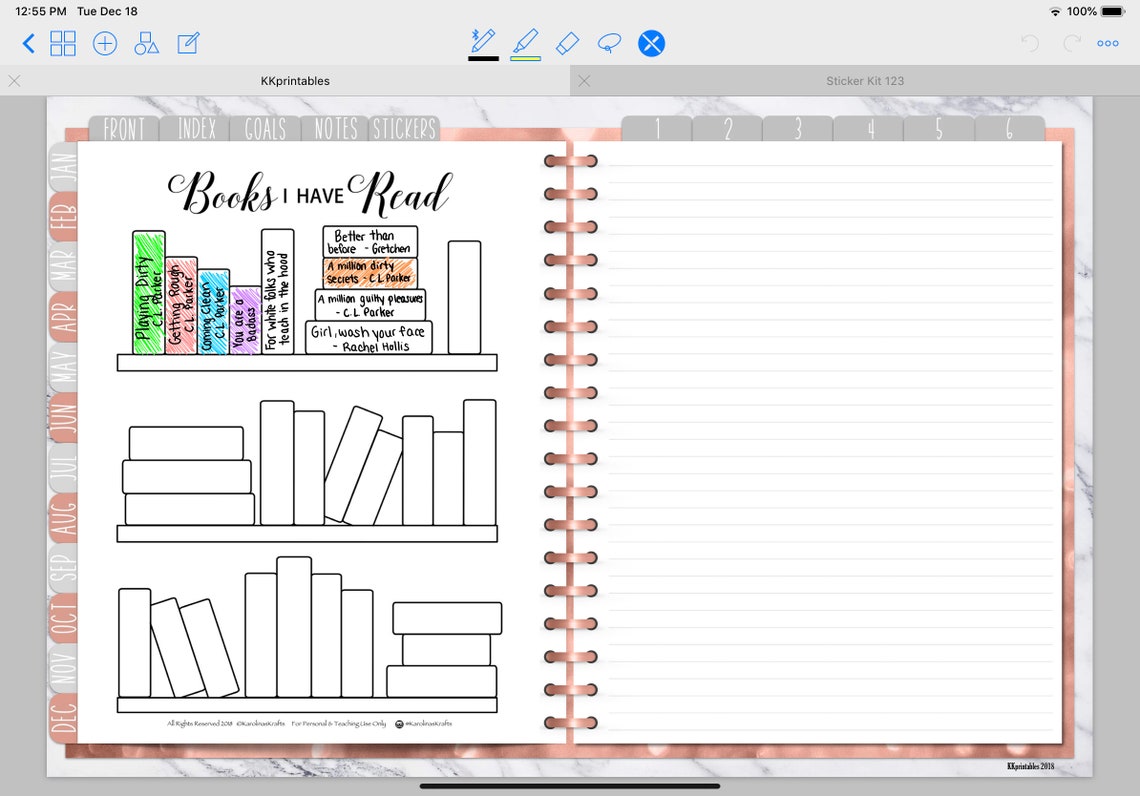The width and height of the screenshot is (1140, 796).
Task: Open the STICKERS section tab
Action: pos(405,128)
